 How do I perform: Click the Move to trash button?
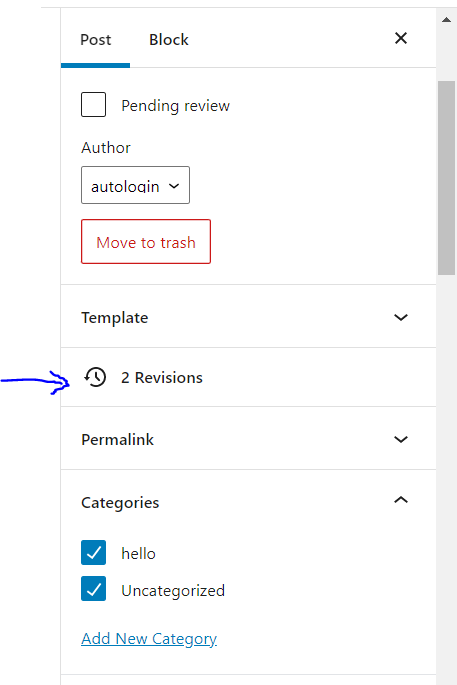[146, 242]
